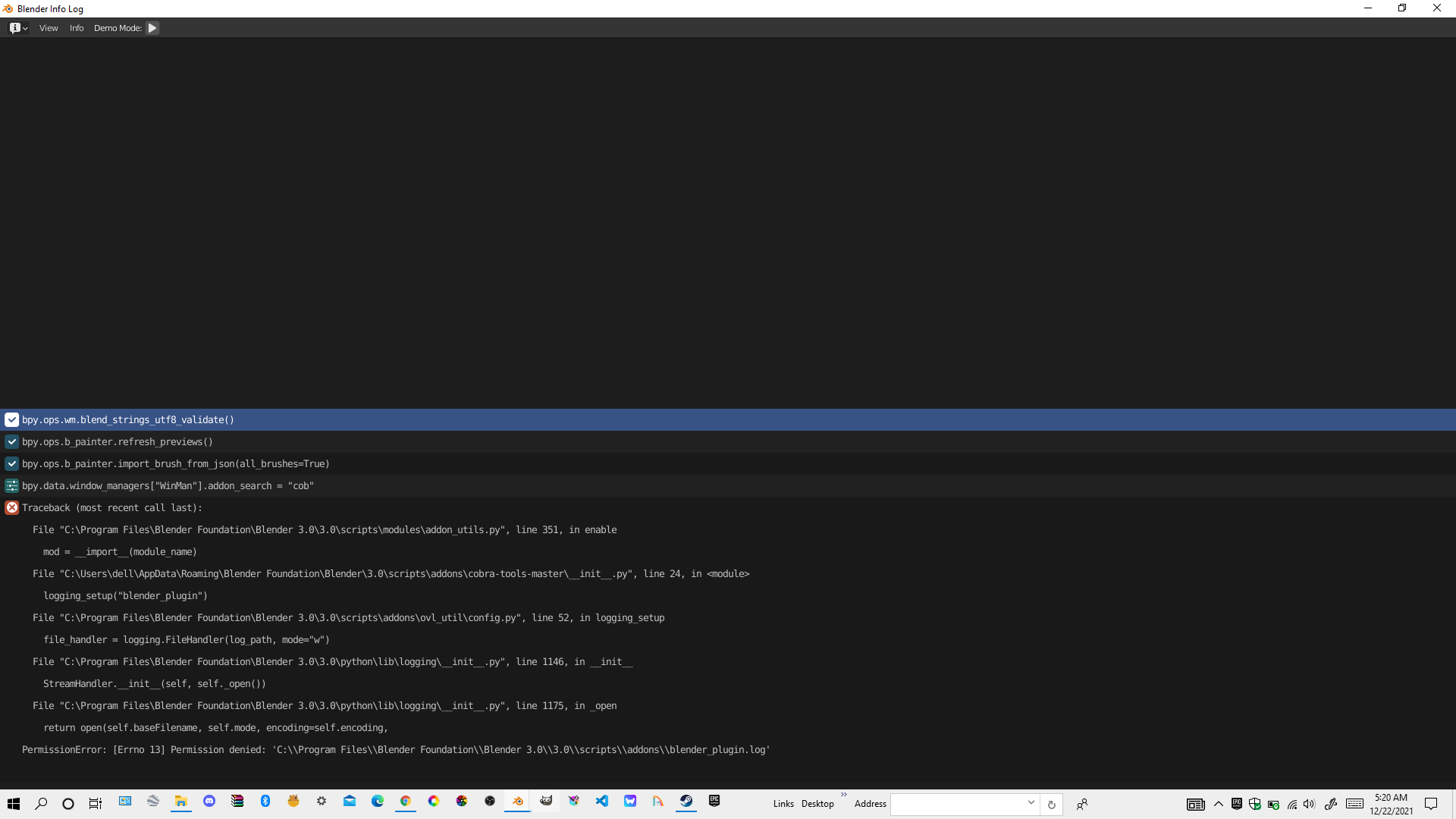
Task: Expand hidden icons in the system tray
Action: [x=1219, y=804]
